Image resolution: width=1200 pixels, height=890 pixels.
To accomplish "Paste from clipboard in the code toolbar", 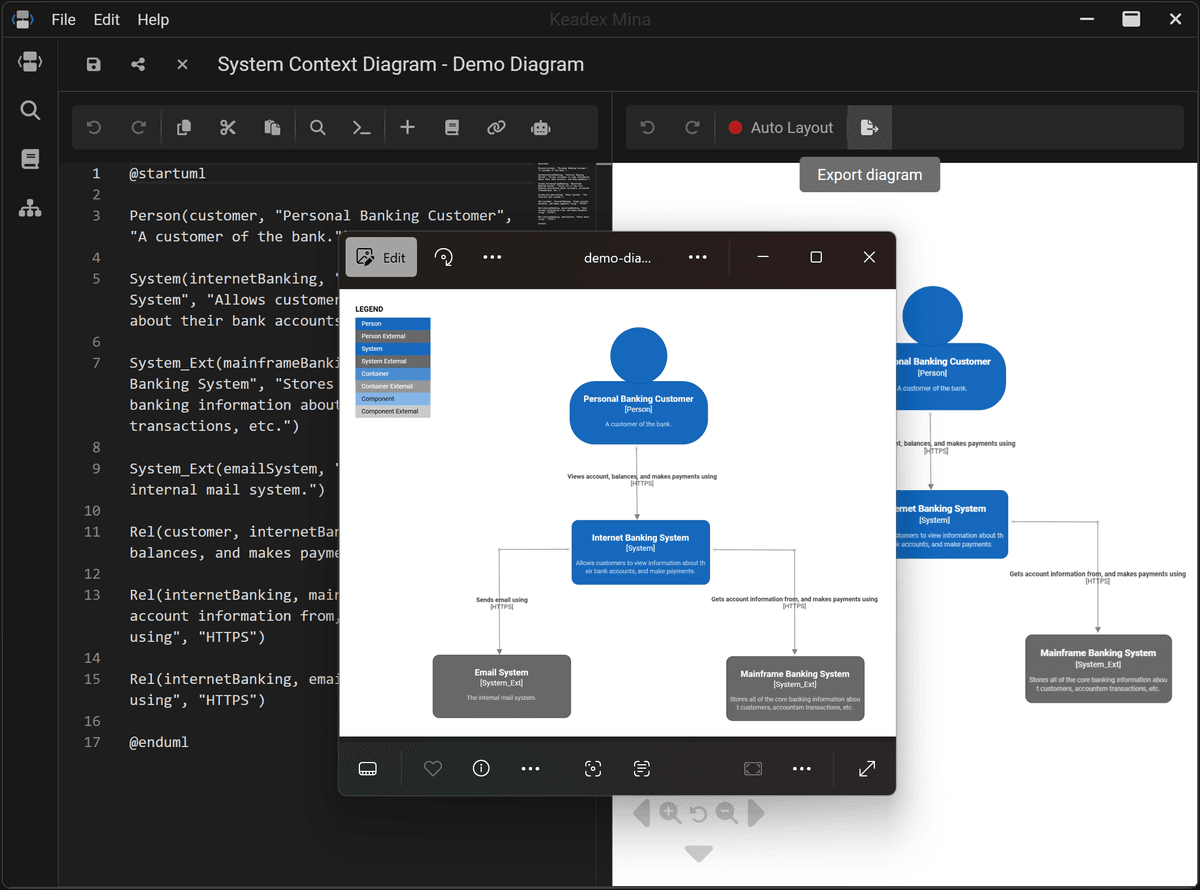I will pos(271,127).
